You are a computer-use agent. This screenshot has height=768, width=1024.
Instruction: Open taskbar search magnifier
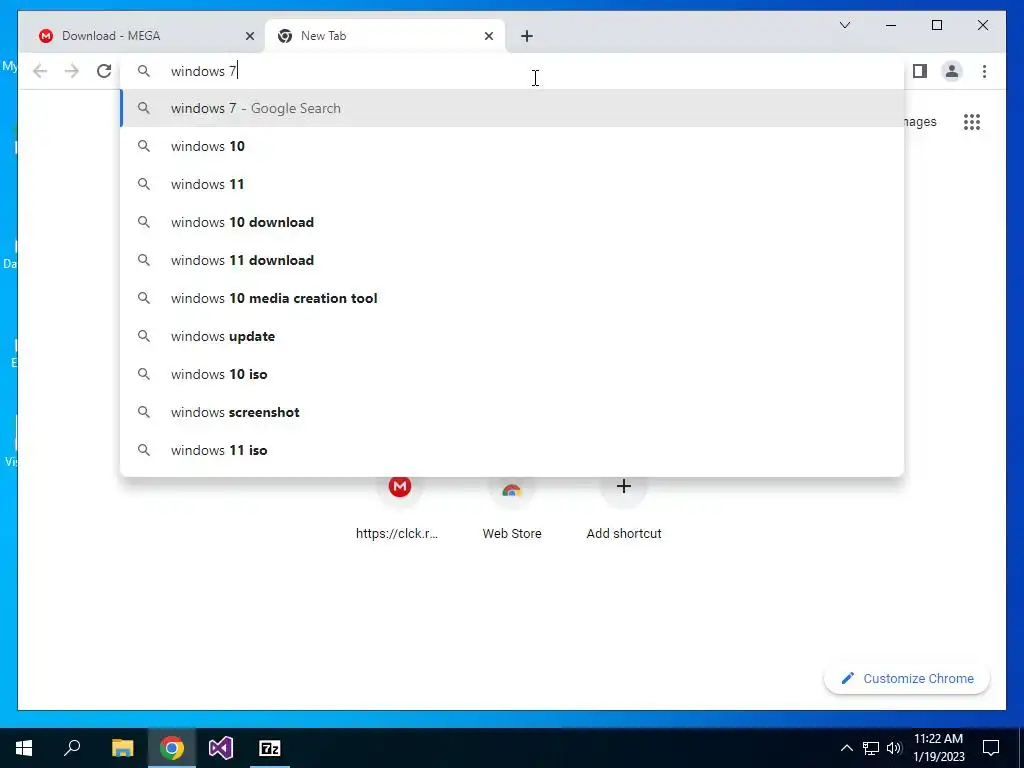[x=72, y=748]
